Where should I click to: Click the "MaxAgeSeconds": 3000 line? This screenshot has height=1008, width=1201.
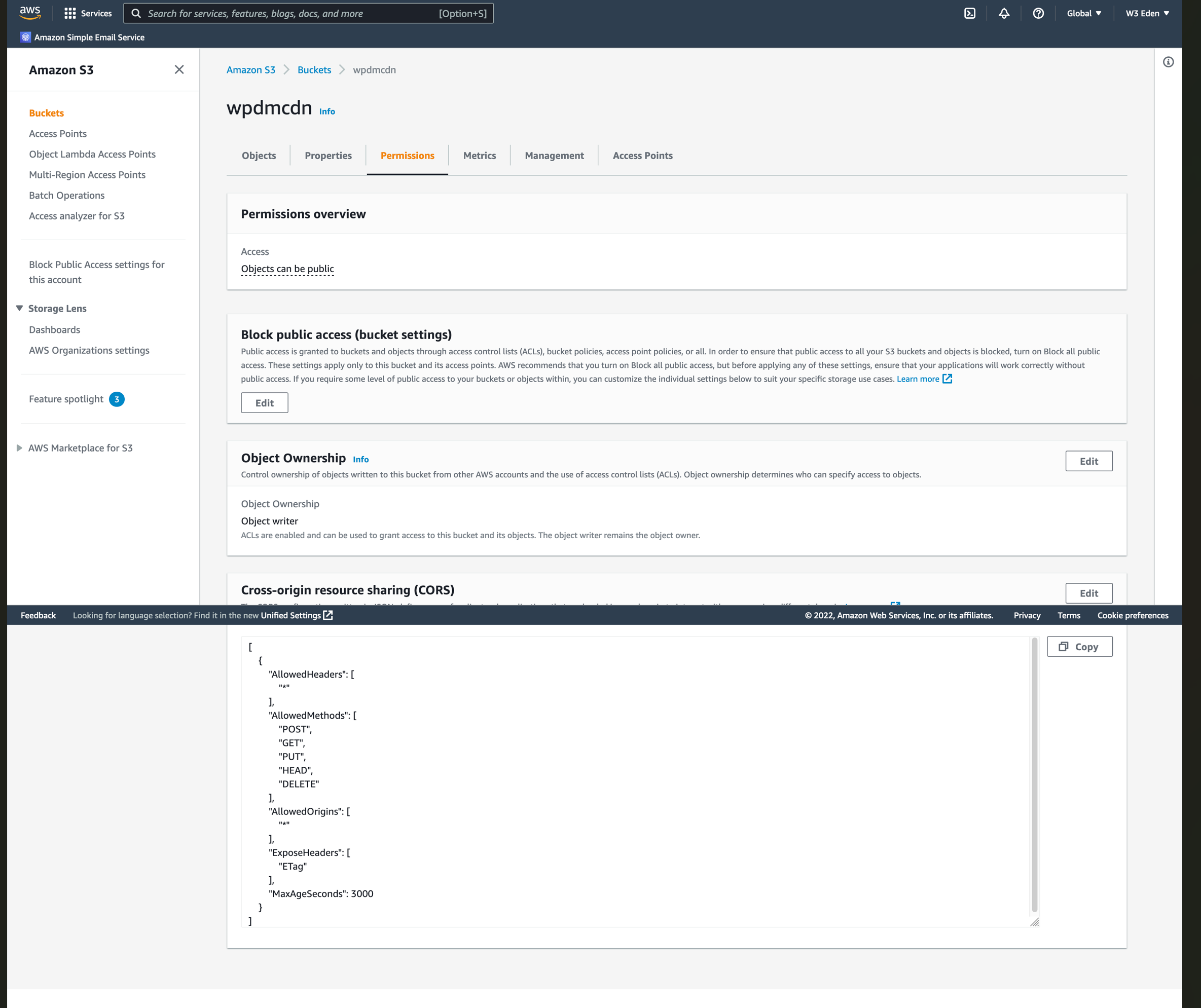pyautogui.click(x=321, y=893)
